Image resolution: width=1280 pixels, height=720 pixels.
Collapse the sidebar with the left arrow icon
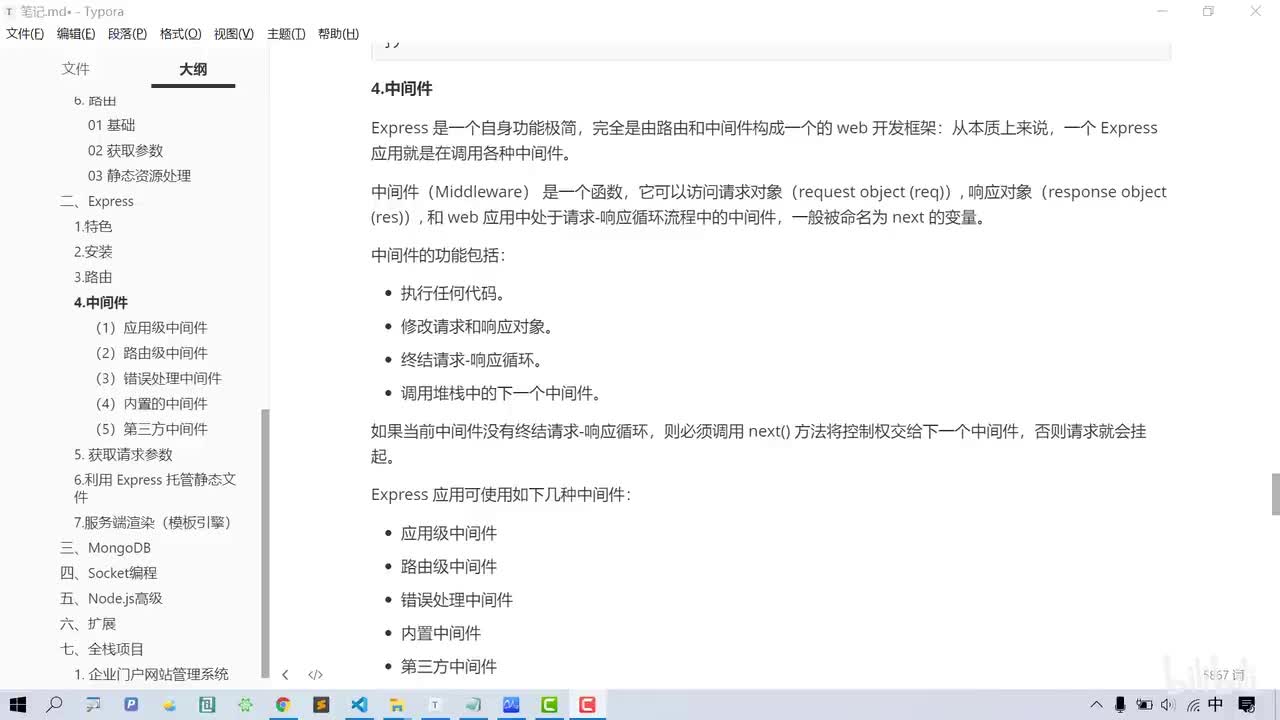coord(285,675)
